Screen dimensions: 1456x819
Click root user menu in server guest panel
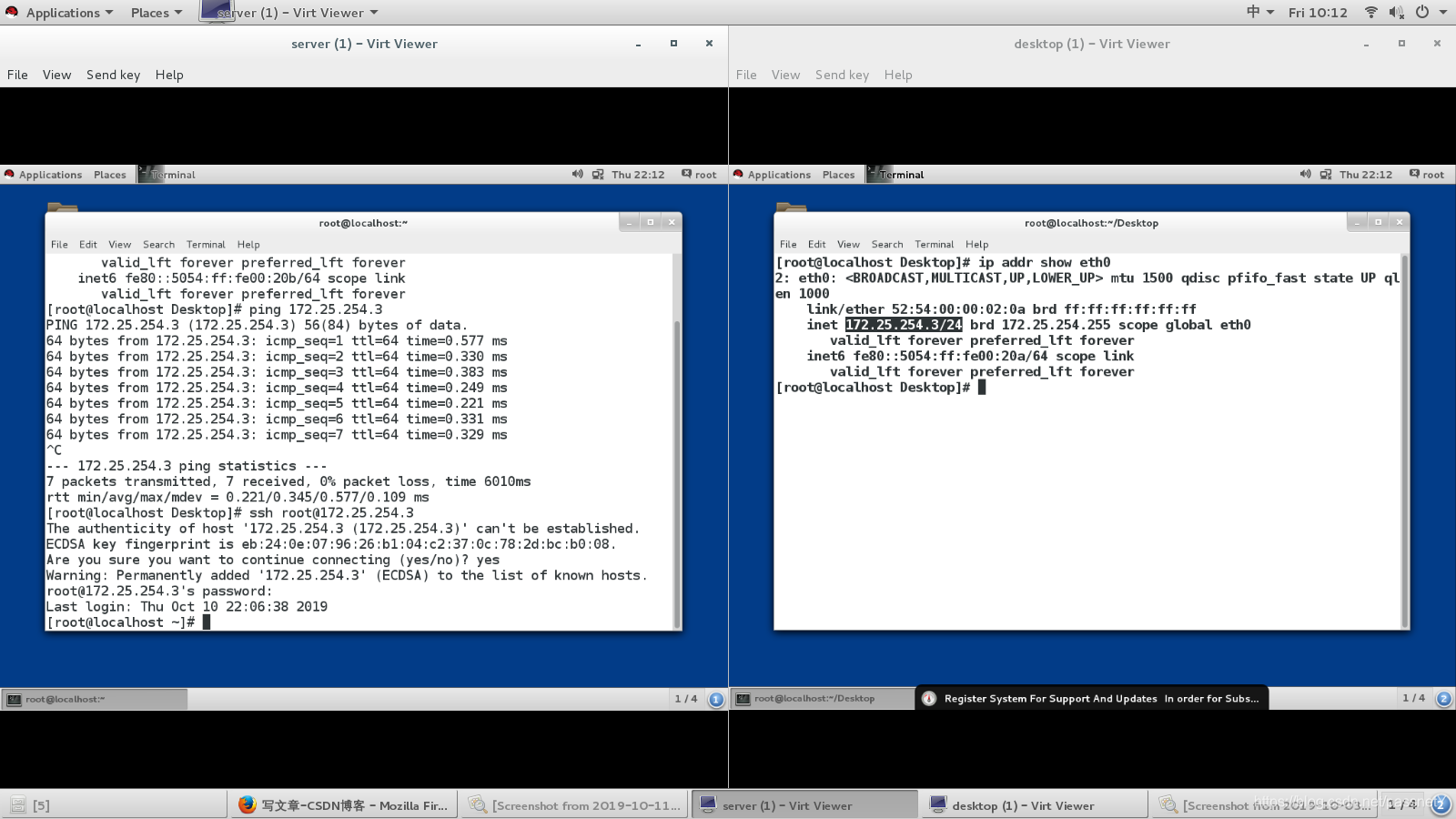coord(699,174)
